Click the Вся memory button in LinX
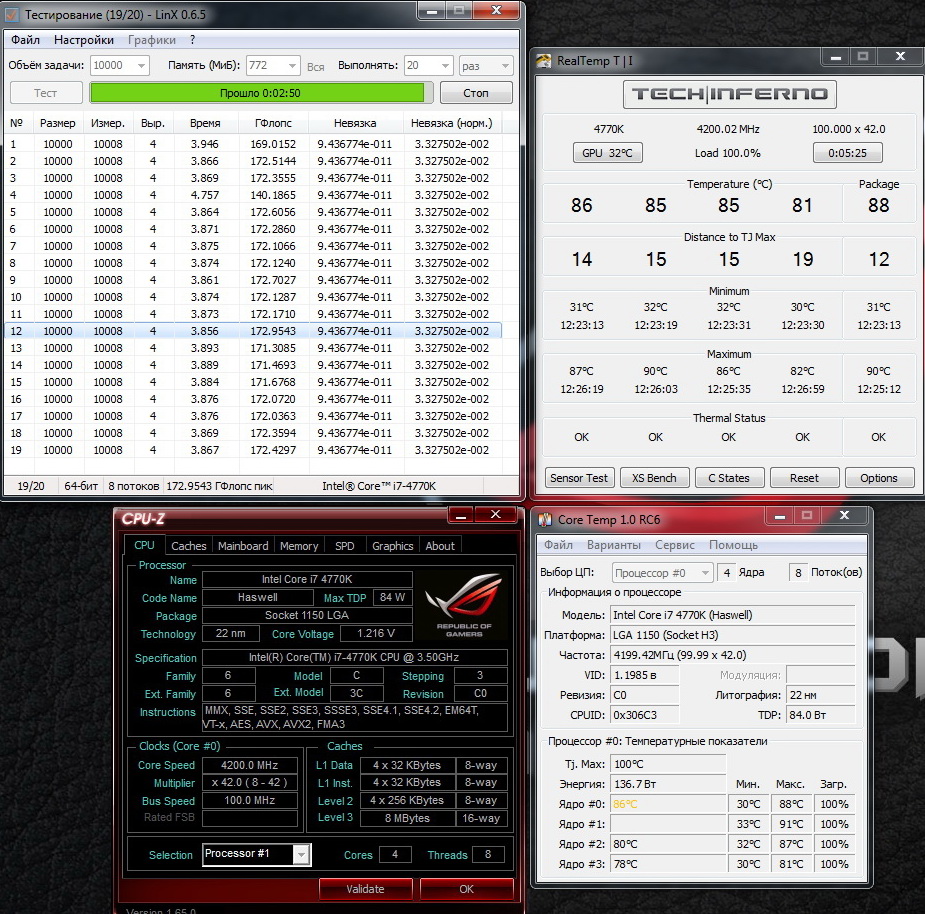Viewport: 925px width, 914px height. pyautogui.click(x=316, y=66)
